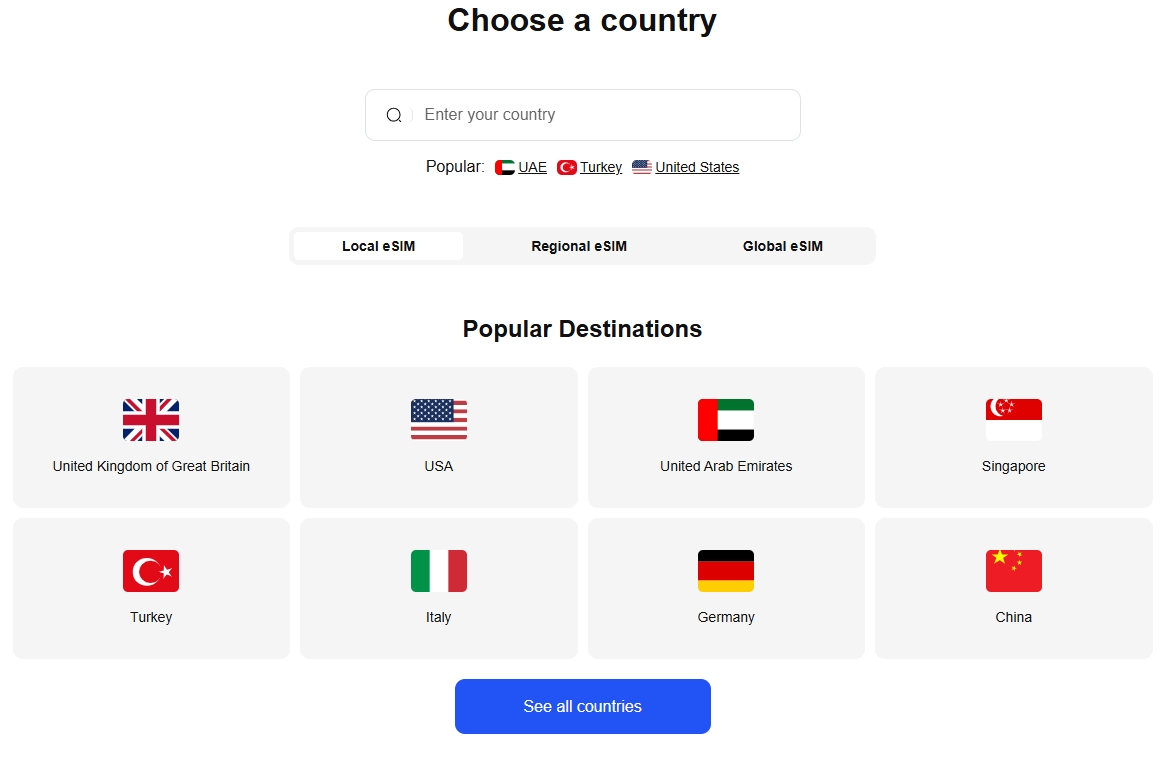The image size is (1167, 759).
Task: Click the Turkey flag in Popular Destinations
Action: click(151, 571)
